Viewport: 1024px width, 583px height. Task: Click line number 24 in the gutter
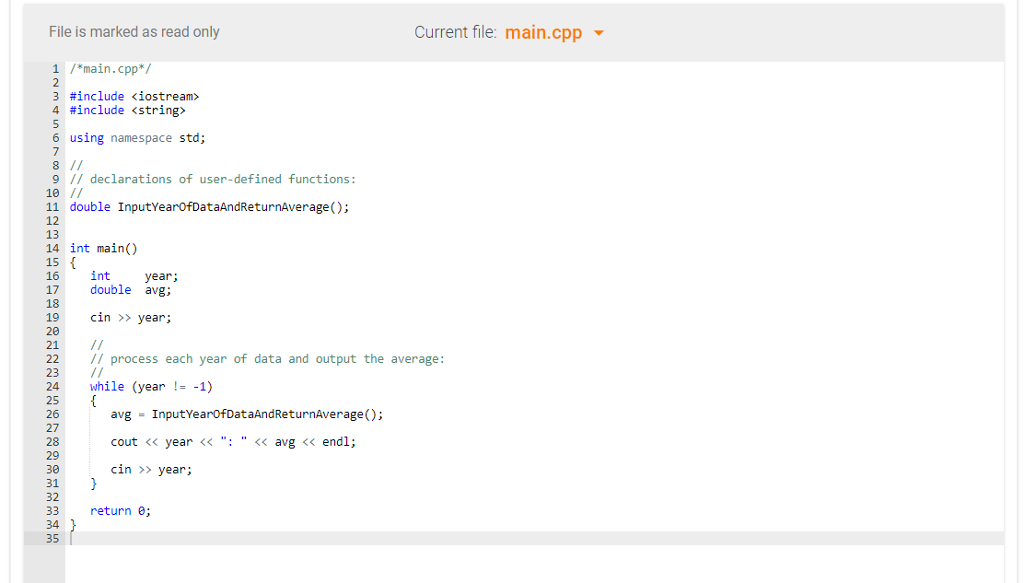[52, 386]
